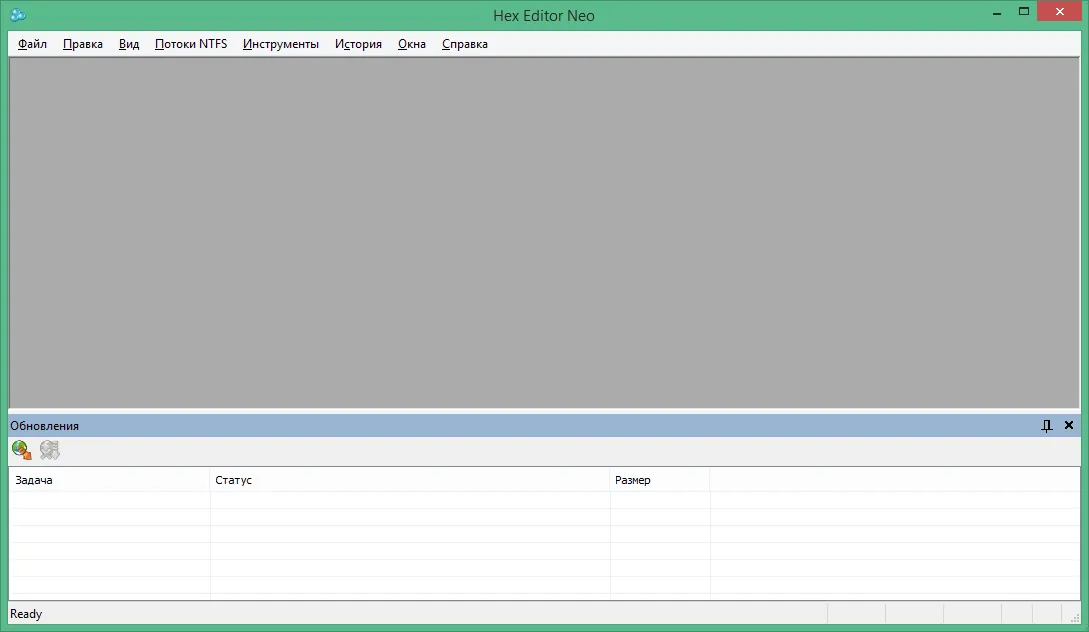Viewport: 1089px width, 632px height.
Task: Click the status bar resize grip
Action: tap(1074, 616)
